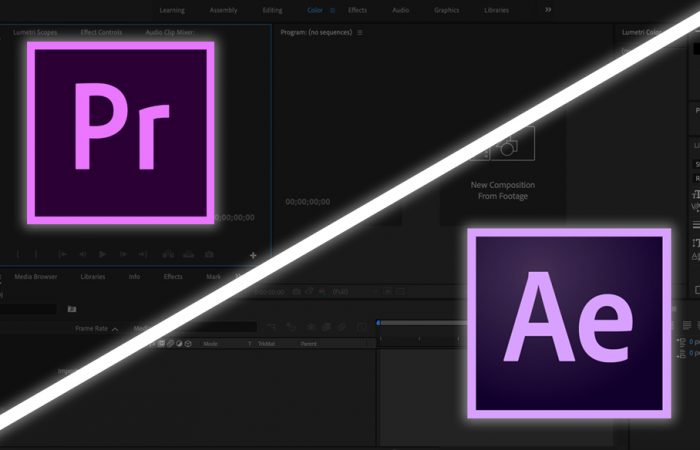Step back one frame in Source monitor
The height and width of the screenshot is (450, 700).
coord(83,254)
